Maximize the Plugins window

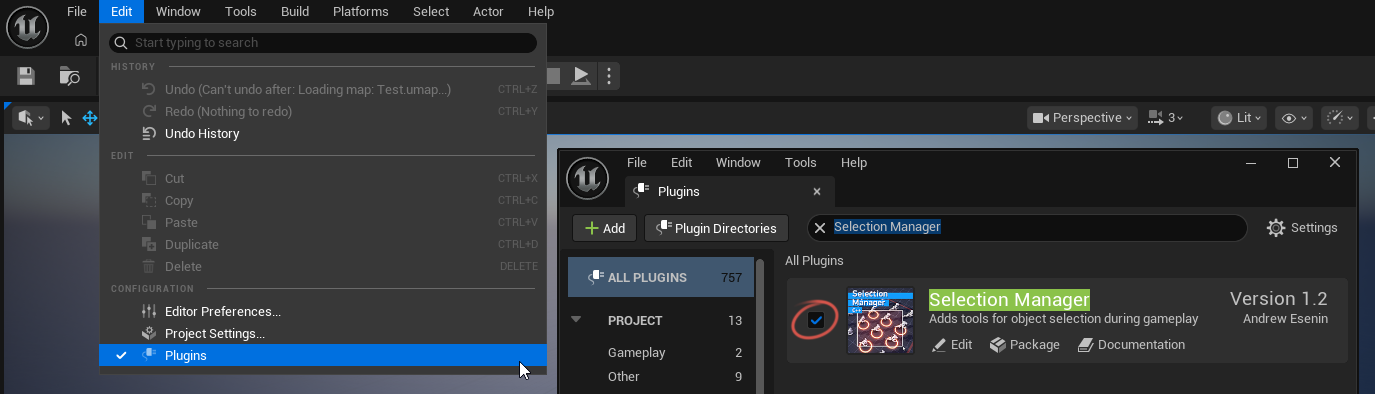[x=1293, y=163]
